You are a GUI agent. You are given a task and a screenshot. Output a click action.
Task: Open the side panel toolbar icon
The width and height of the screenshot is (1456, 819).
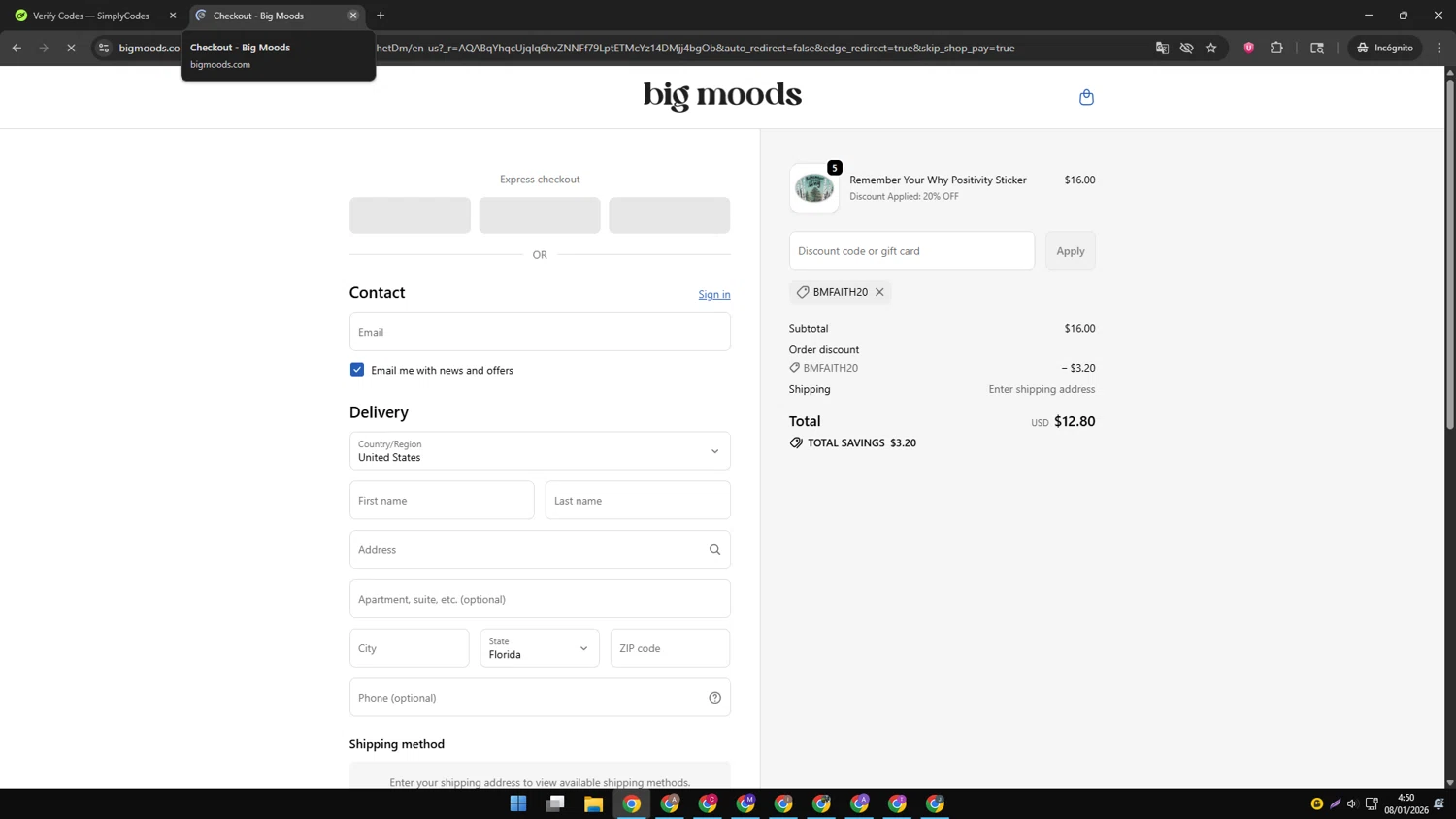point(1317,48)
